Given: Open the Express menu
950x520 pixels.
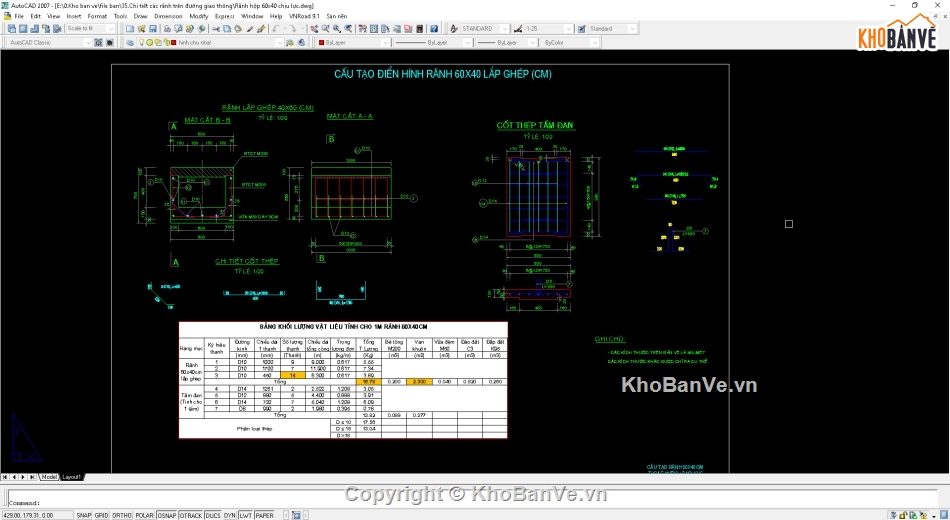Looking at the screenshot, I should [x=224, y=16].
